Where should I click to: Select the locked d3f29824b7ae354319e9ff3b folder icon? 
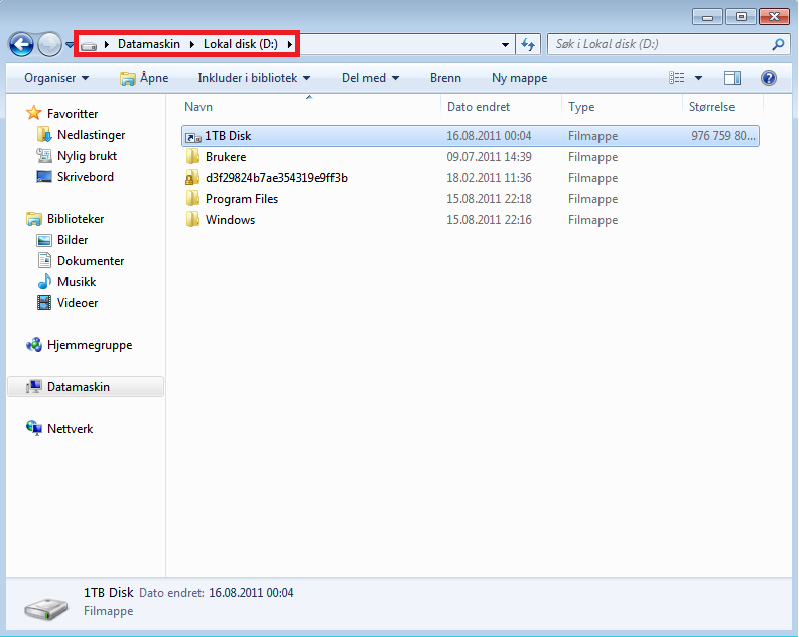(x=192, y=177)
